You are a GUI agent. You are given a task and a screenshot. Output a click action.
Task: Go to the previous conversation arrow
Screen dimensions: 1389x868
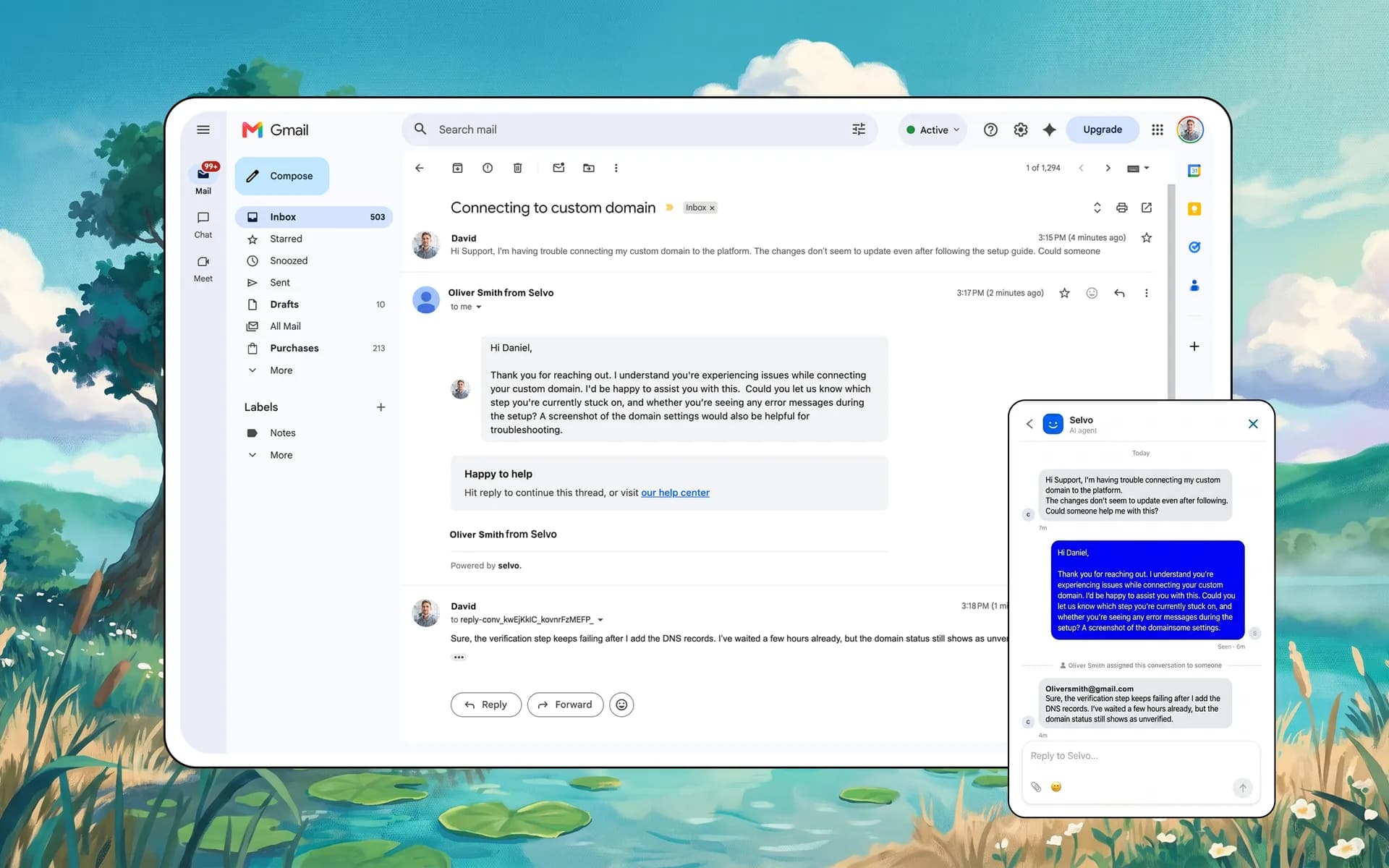coord(1081,168)
